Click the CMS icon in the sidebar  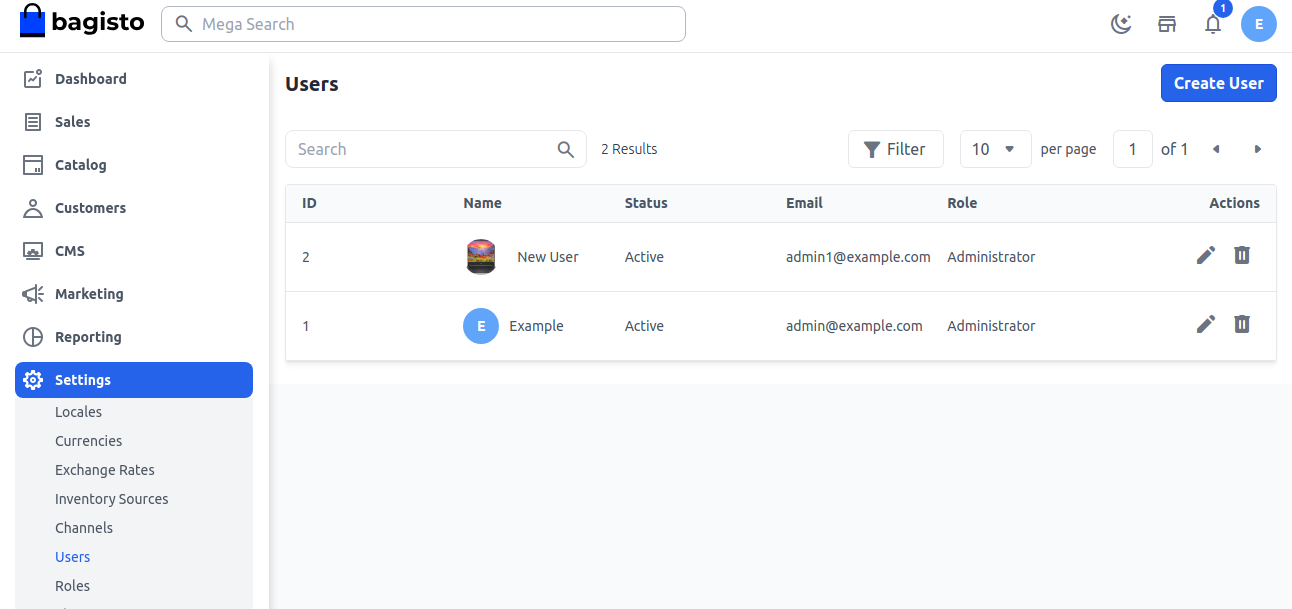tap(33, 250)
